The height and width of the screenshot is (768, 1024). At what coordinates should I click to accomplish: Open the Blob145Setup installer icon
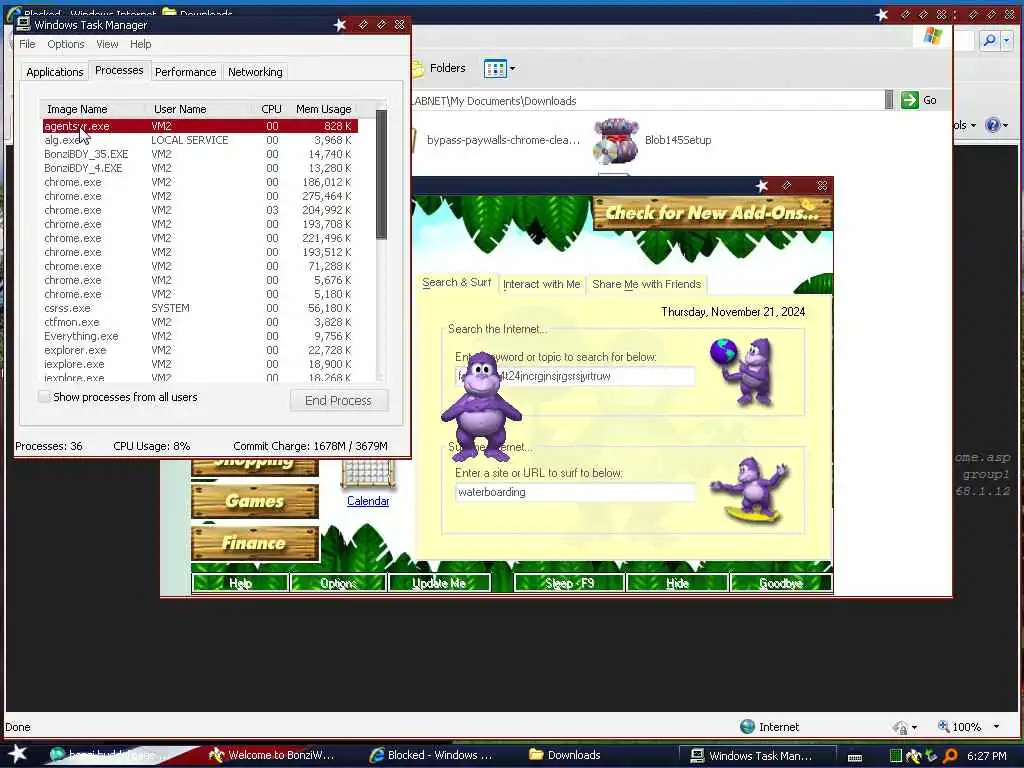(x=615, y=140)
